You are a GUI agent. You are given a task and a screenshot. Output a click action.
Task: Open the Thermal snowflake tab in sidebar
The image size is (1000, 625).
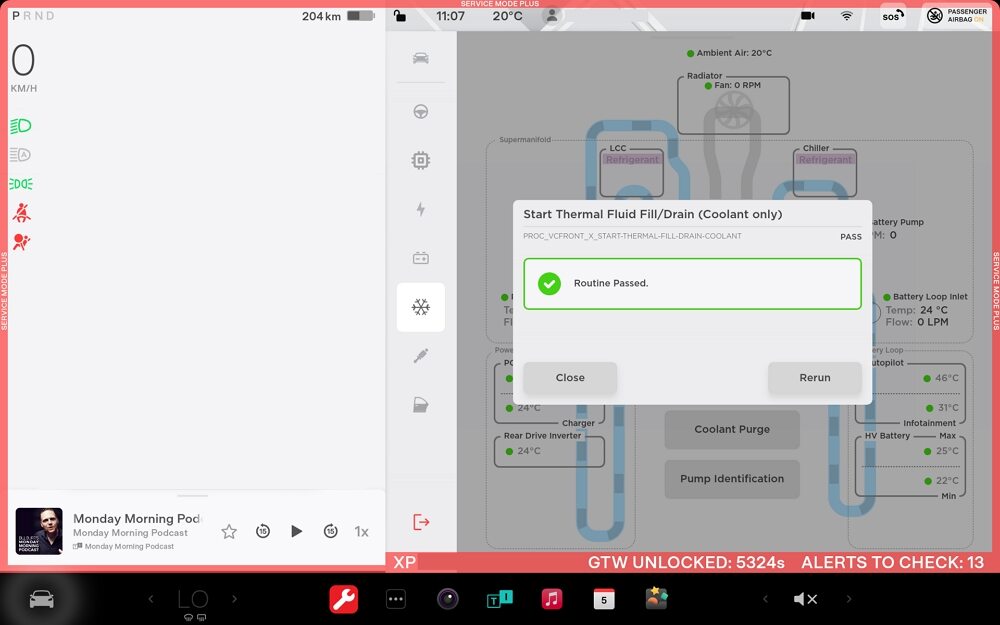[x=421, y=307]
